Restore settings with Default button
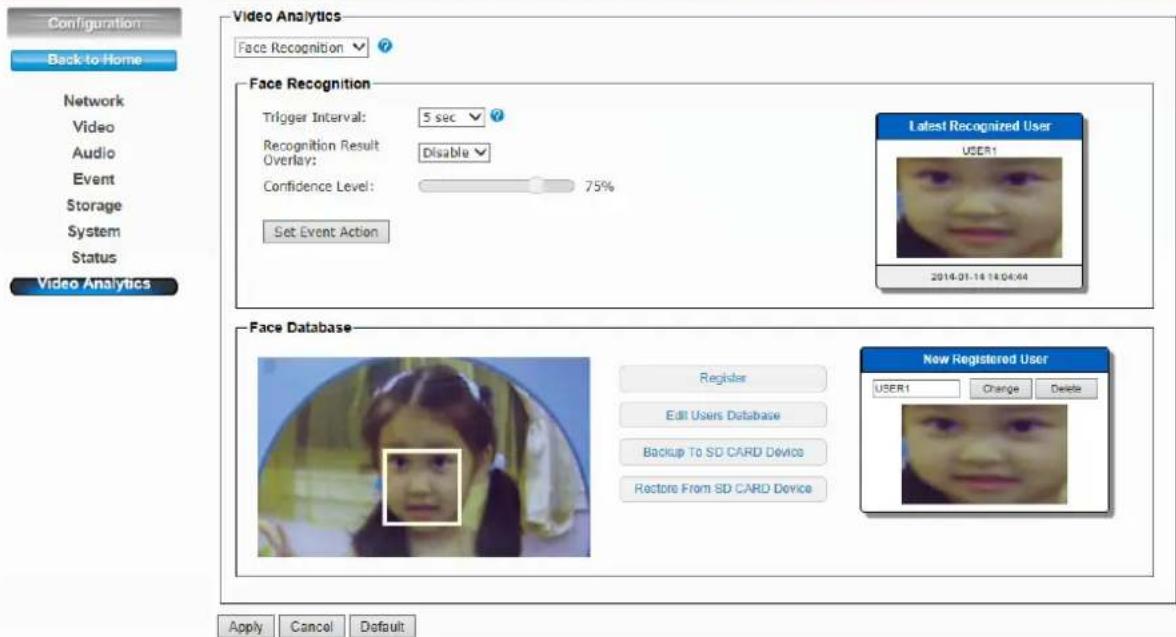 (x=382, y=626)
